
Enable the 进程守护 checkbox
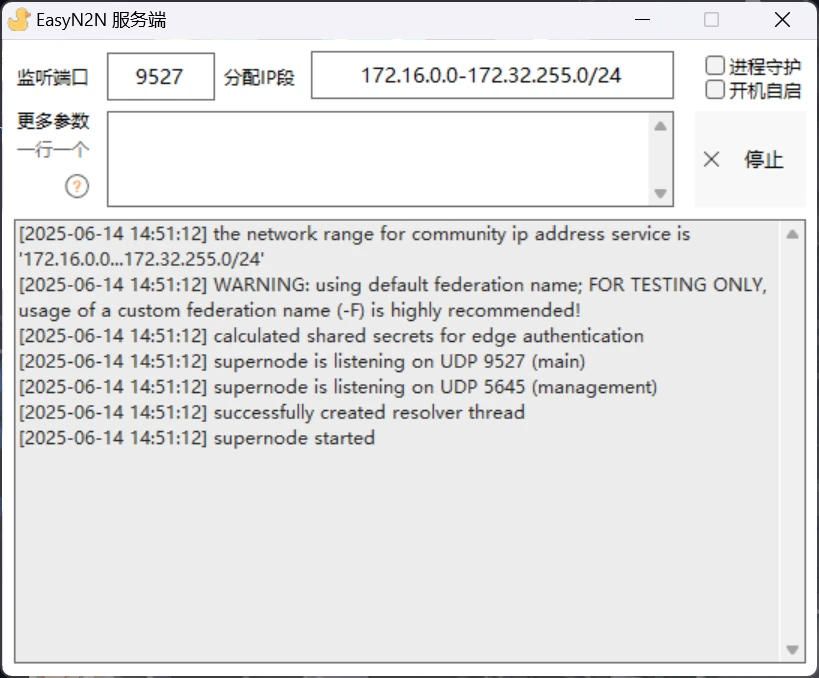(x=715, y=66)
